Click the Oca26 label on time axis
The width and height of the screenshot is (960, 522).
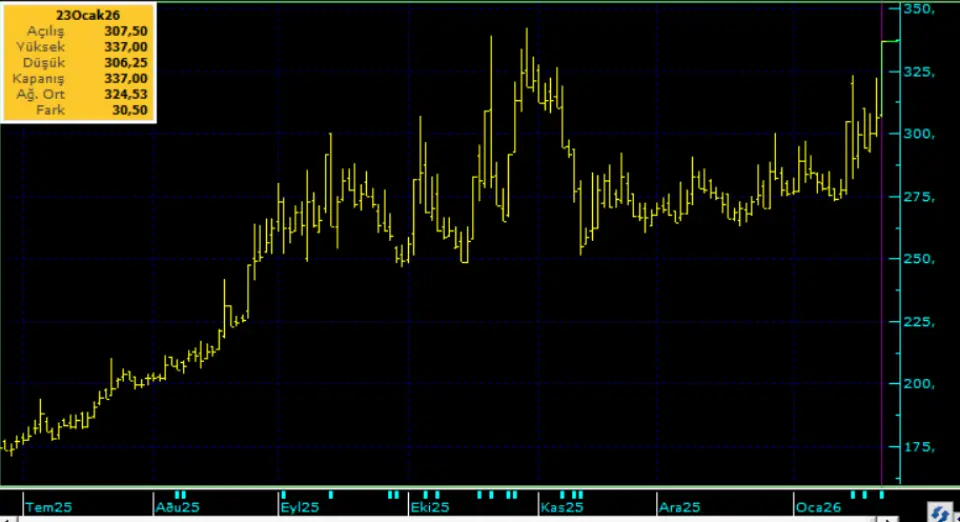(815, 507)
